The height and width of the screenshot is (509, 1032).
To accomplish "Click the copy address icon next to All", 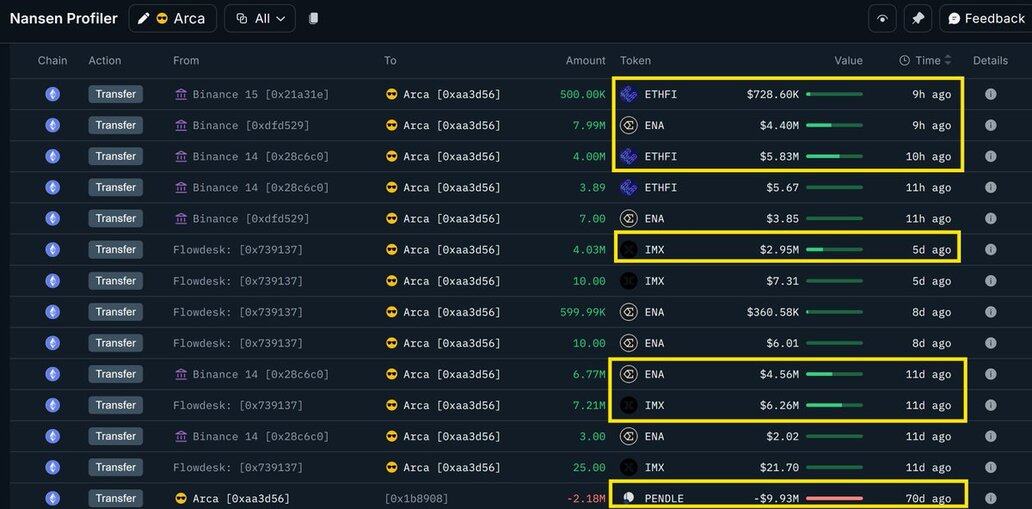I will click(x=314, y=19).
